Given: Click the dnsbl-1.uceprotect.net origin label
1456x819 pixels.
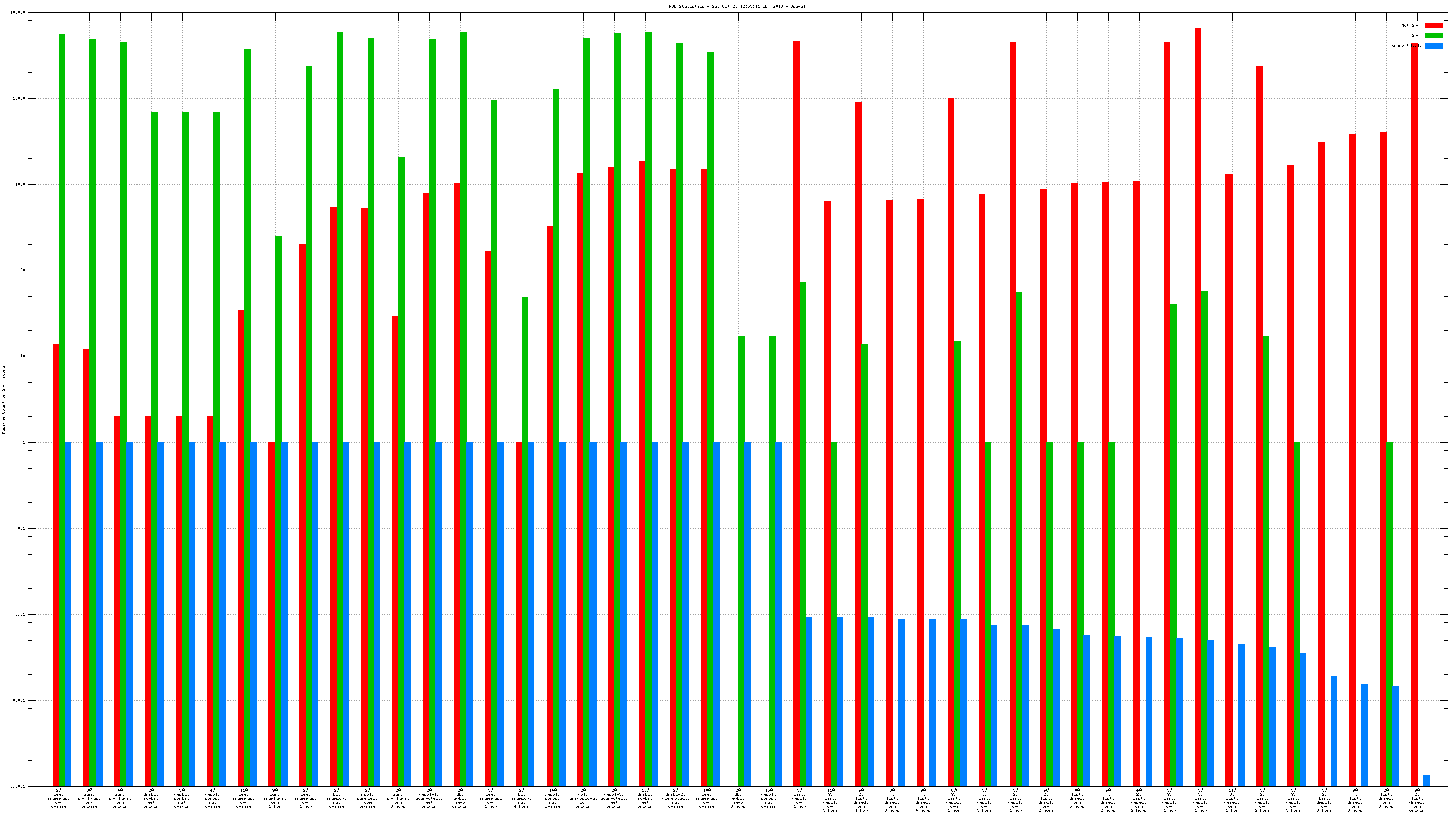Looking at the screenshot, I should [429, 798].
